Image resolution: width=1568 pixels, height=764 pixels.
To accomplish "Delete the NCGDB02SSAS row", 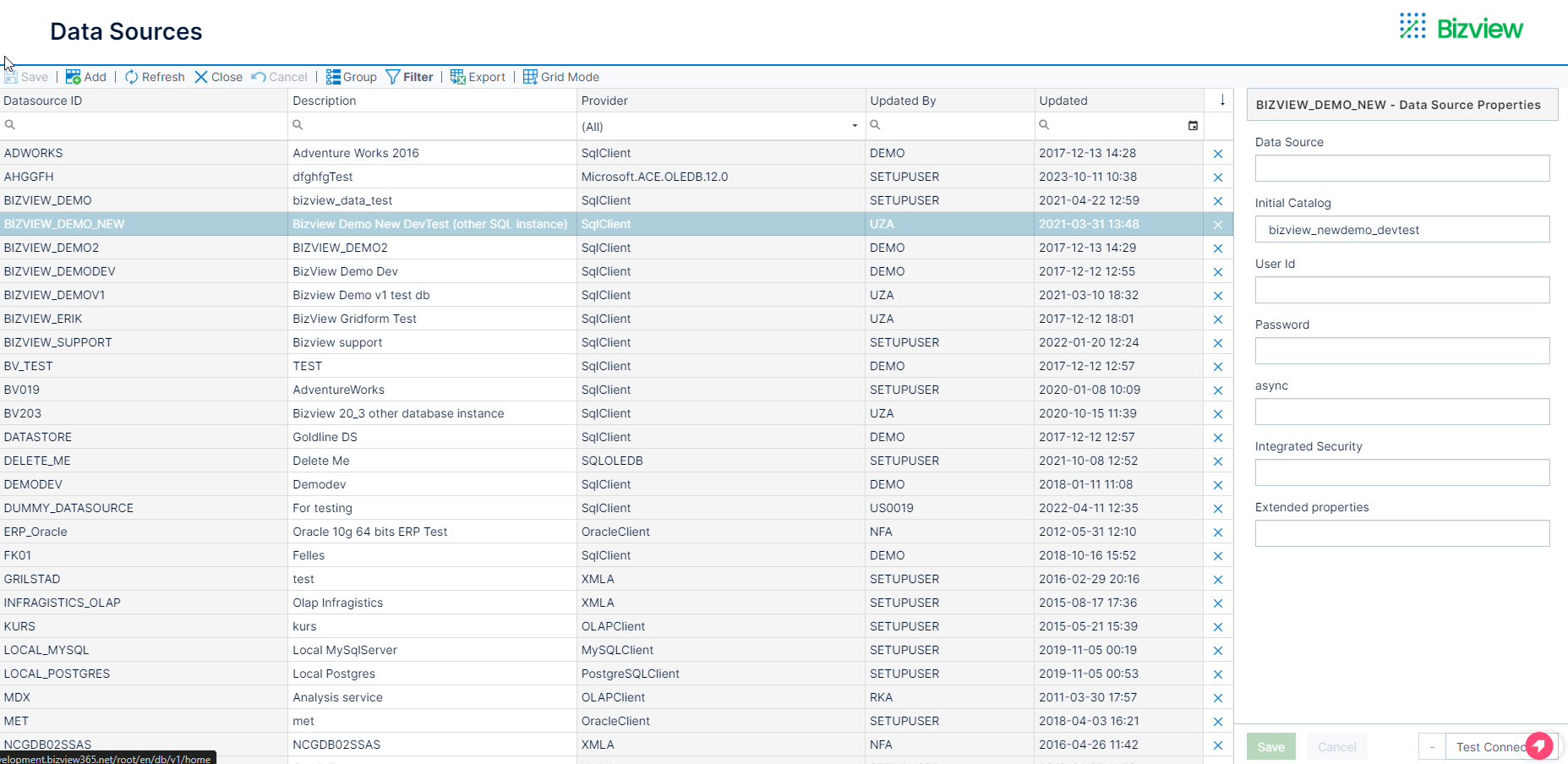I will click(x=1218, y=745).
